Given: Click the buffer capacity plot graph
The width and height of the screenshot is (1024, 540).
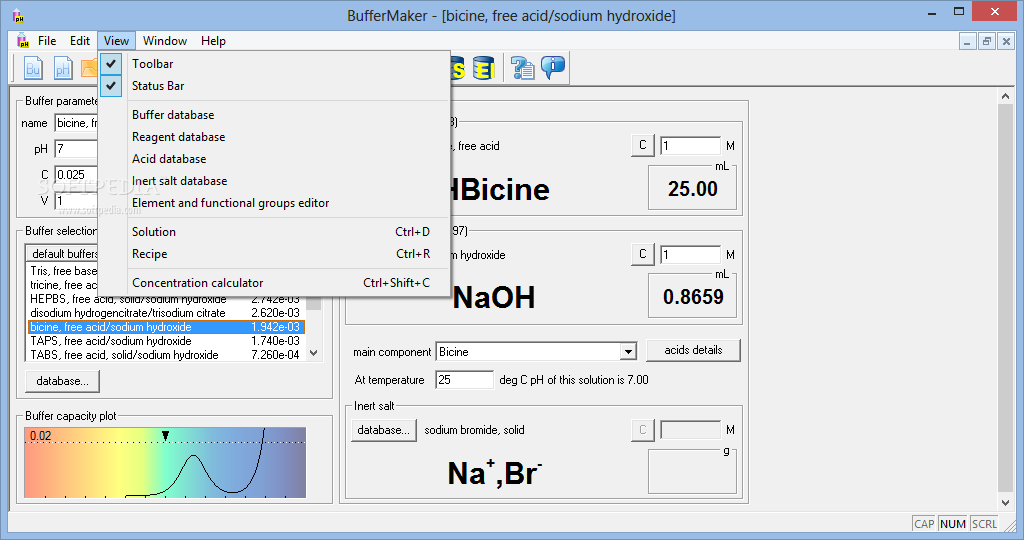Looking at the screenshot, I should pos(165,463).
